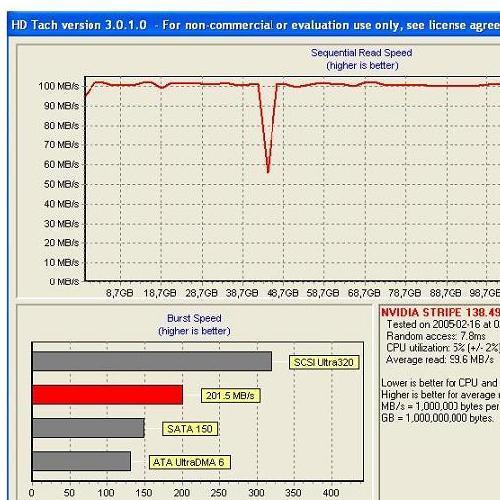500x500 pixels.
Task: Click the 90 MB/s axis label
Action: [61, 106]
